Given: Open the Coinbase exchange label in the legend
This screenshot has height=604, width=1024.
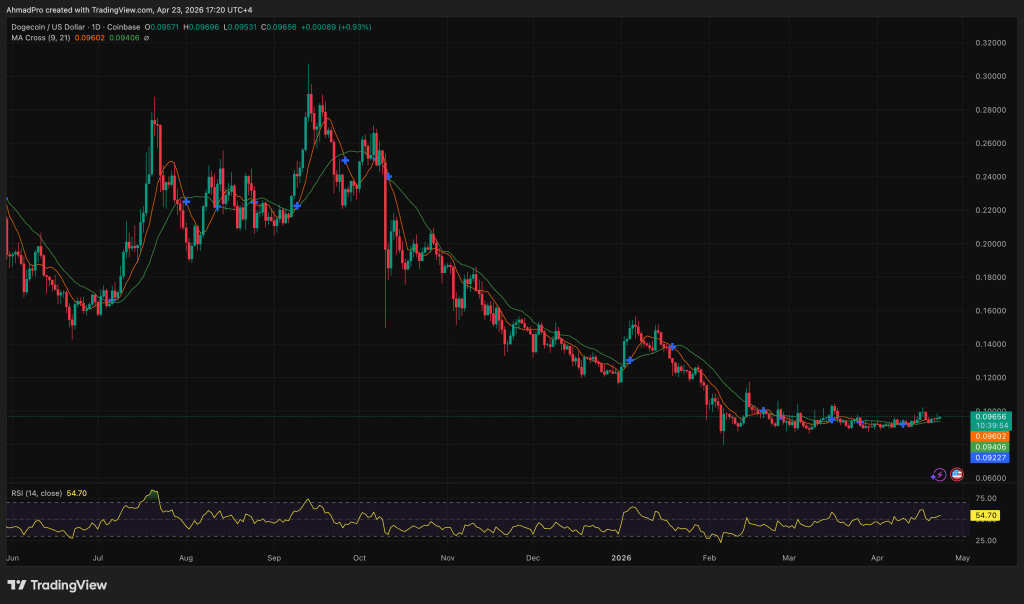Looking at the screenshot, I should (123, 29).
